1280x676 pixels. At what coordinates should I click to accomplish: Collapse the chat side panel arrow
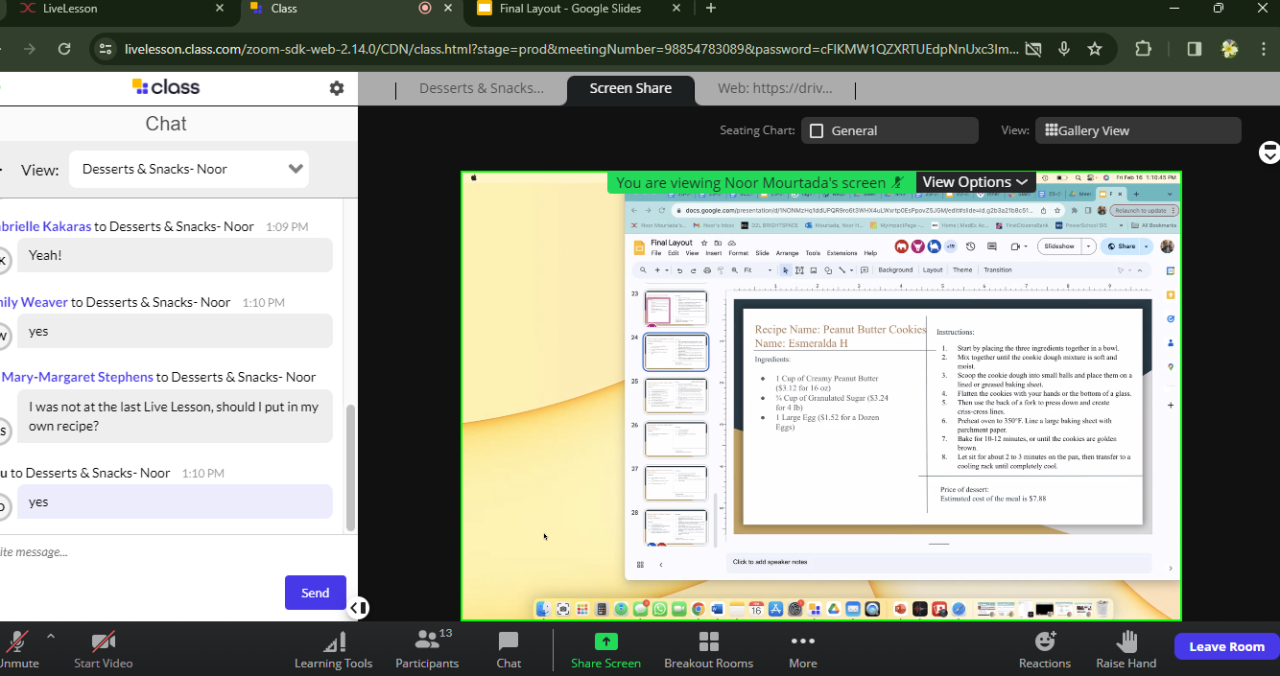coord(358,607)
